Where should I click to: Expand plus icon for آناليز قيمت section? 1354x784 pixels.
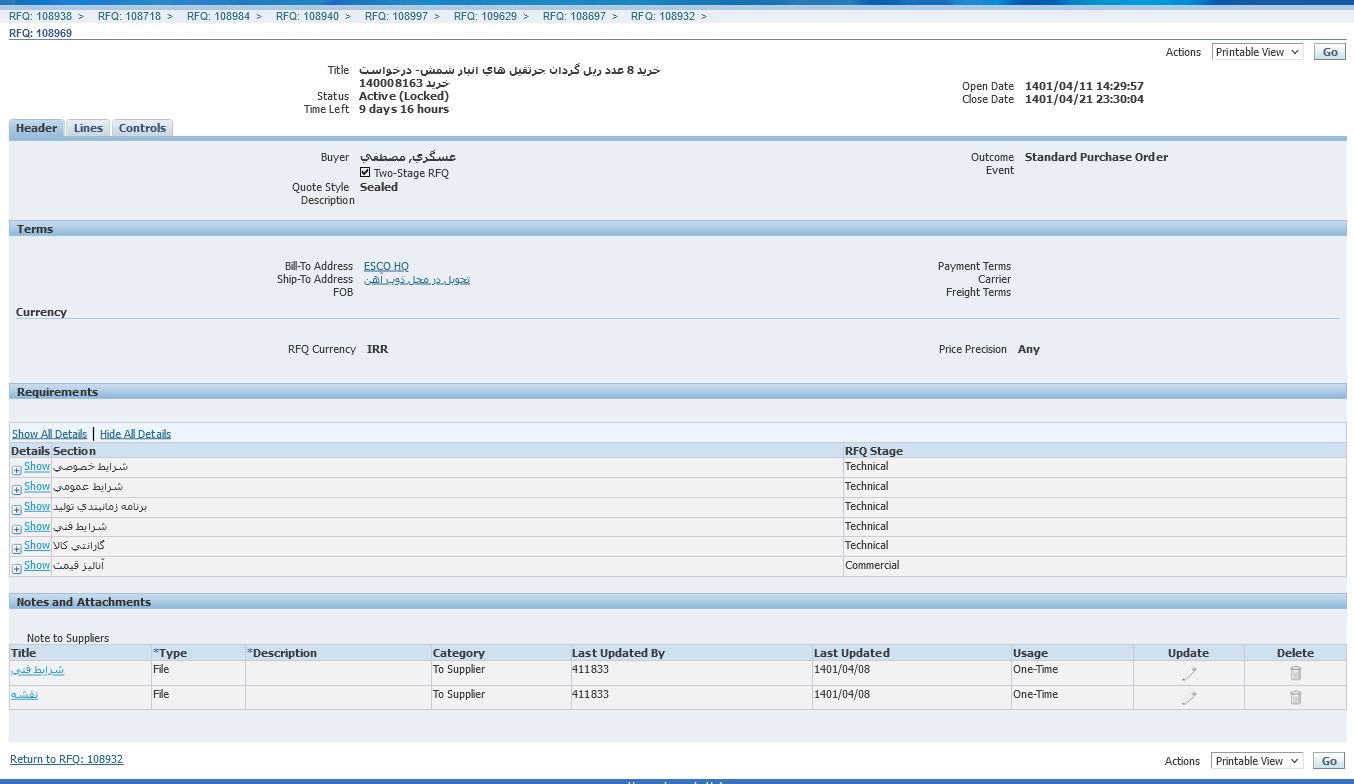17,569
